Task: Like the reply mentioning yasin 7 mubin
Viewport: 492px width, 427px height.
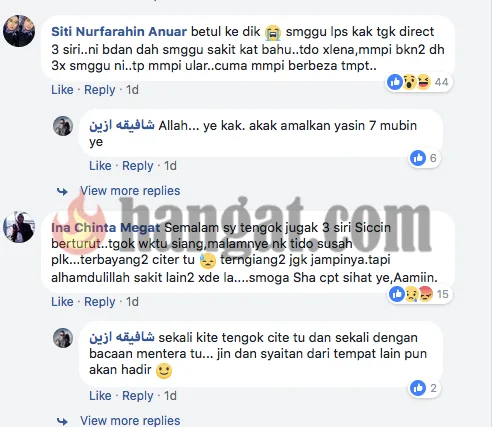Action: click(x=100, y=166)
